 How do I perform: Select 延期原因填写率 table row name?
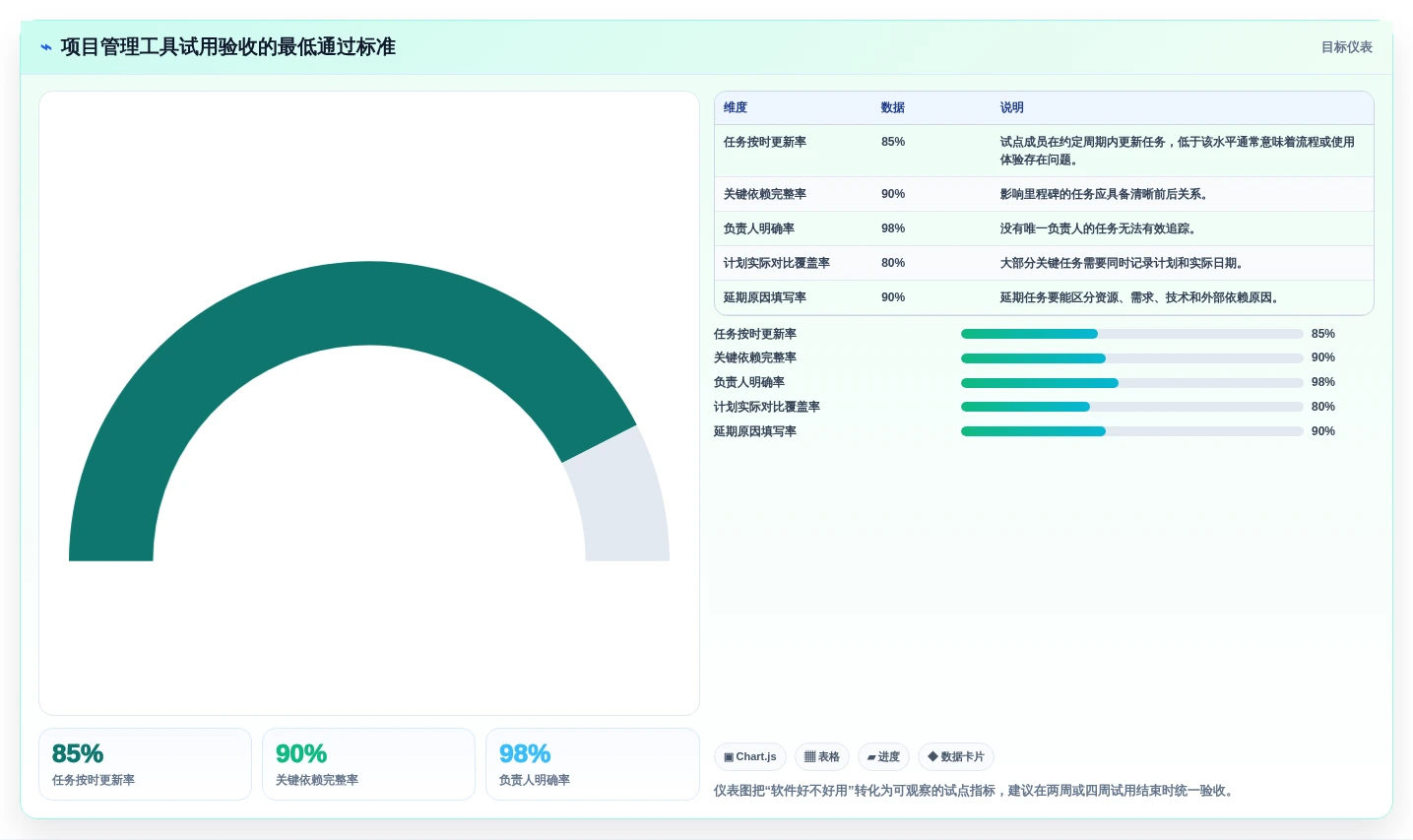tap(765, 297)
